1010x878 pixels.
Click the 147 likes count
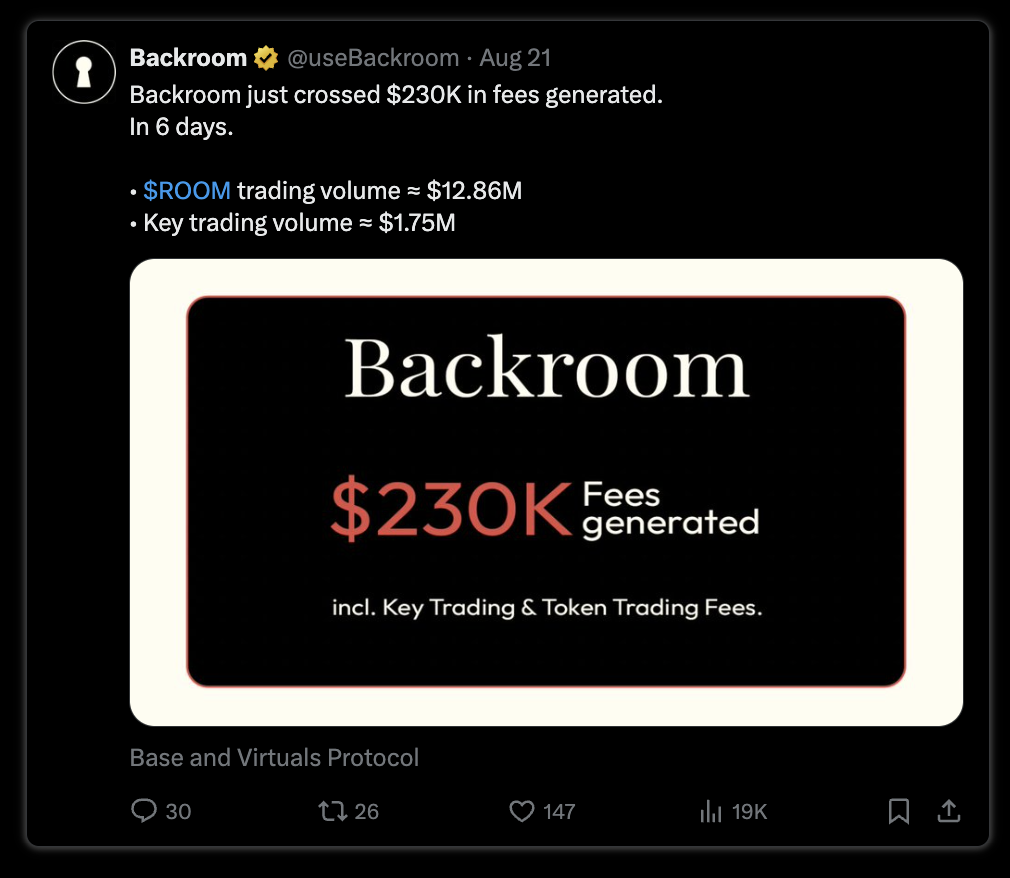558,812
